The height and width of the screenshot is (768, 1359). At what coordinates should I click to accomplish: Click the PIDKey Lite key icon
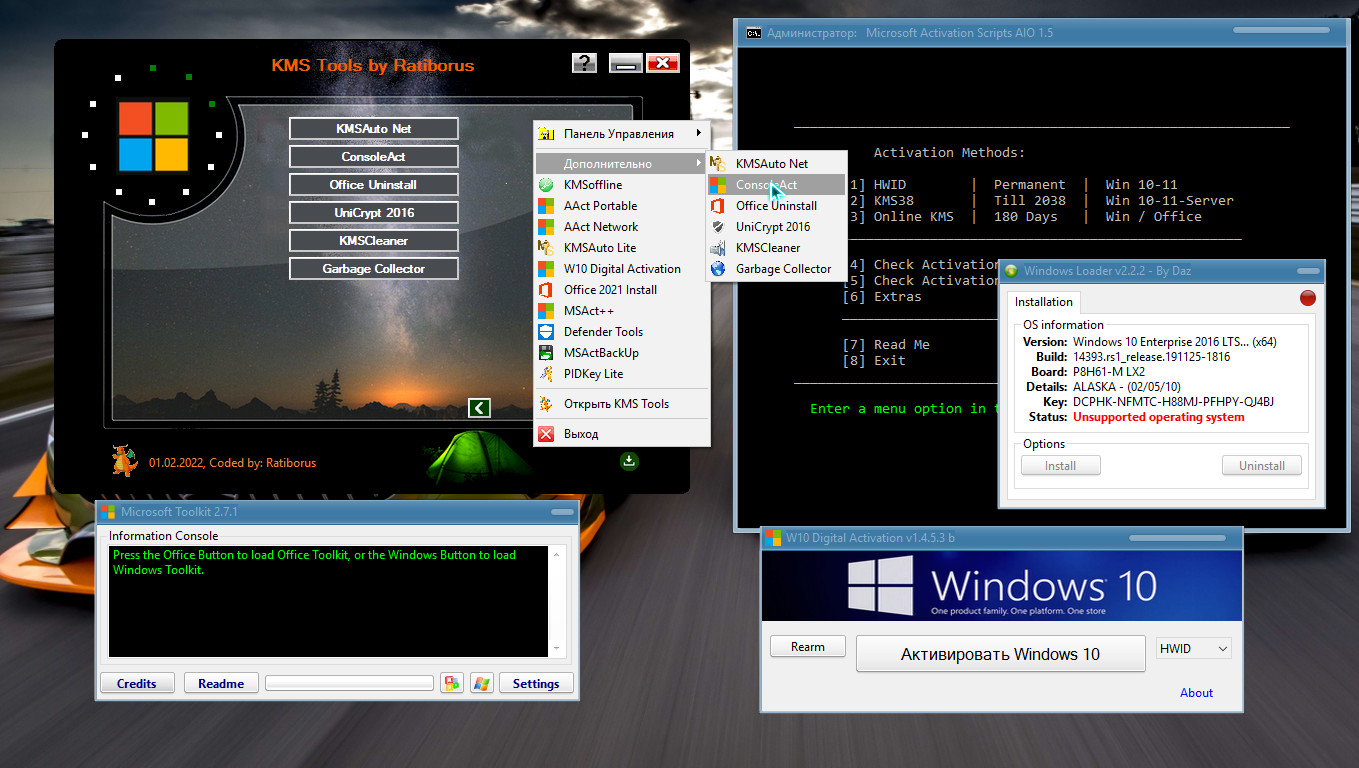coord(546,374)
